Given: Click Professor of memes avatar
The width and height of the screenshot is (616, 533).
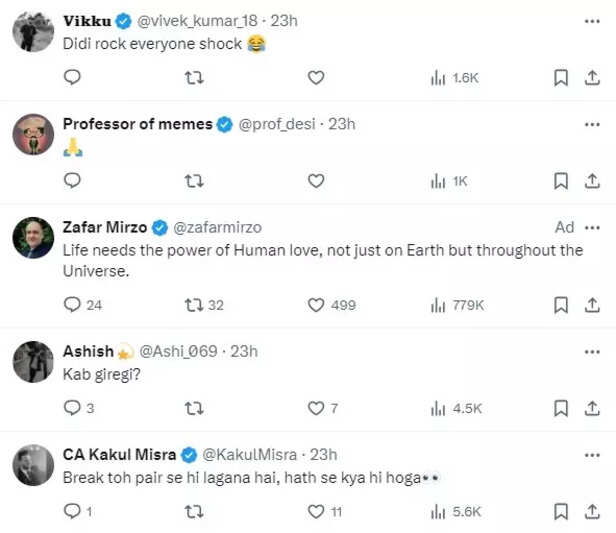Looking at the screenshot, I should (x=33, y=134).
